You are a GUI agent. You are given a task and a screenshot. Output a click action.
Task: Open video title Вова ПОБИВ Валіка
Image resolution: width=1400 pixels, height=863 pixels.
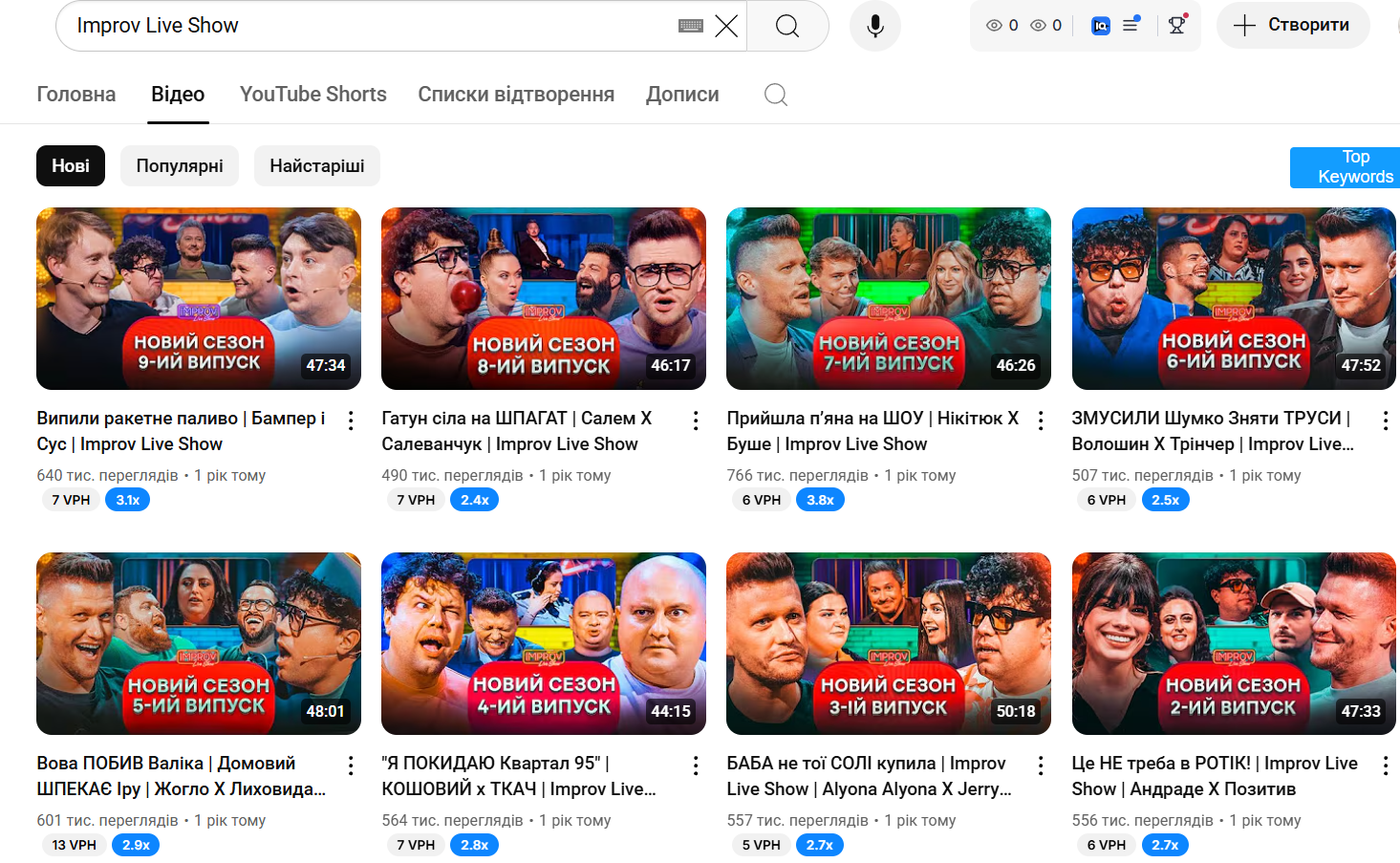182,776
